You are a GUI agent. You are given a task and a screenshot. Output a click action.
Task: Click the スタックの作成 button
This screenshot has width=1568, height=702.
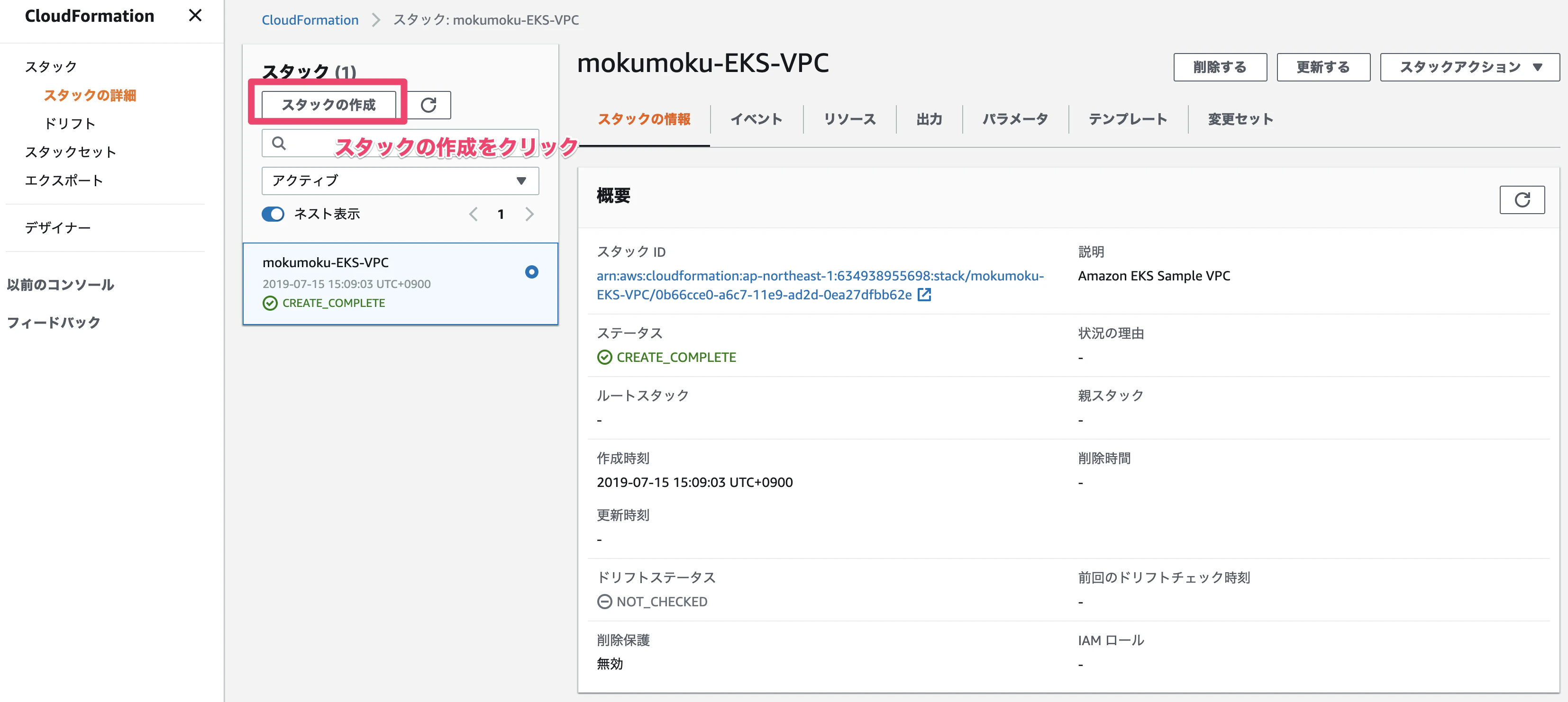(x=328, y=105)
